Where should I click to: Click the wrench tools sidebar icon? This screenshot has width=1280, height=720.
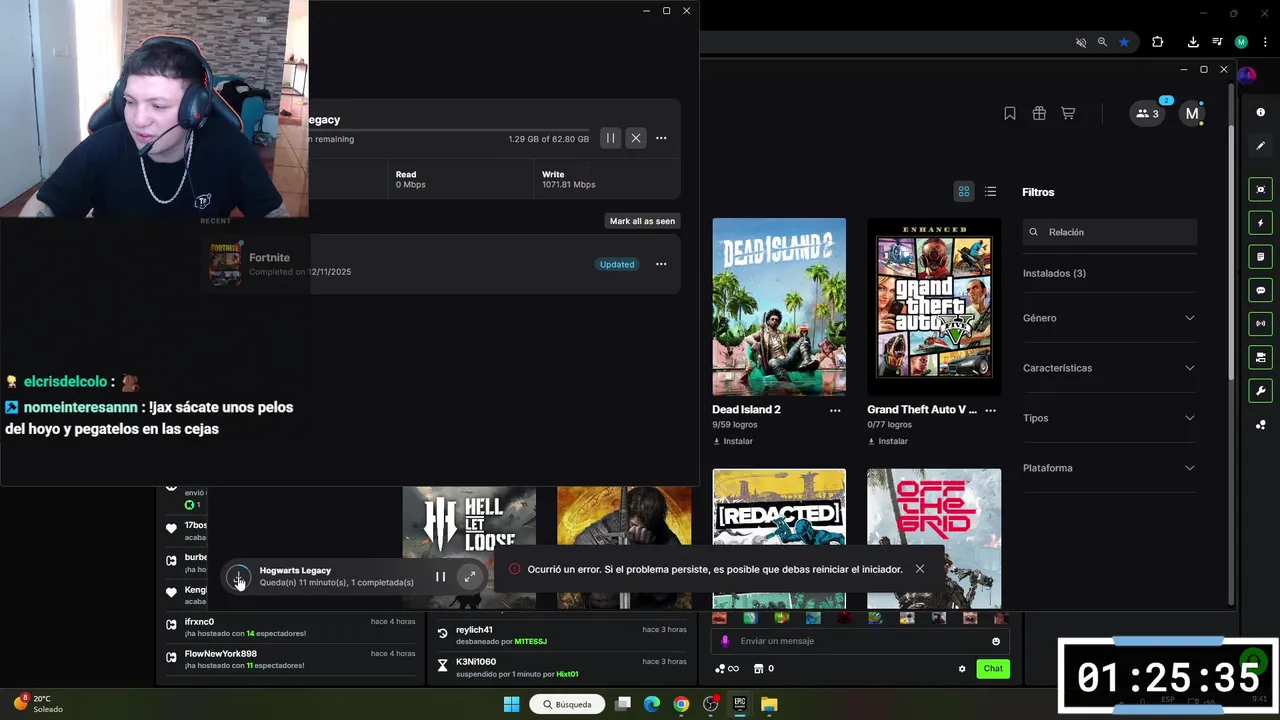click(x=1260, y=391)
